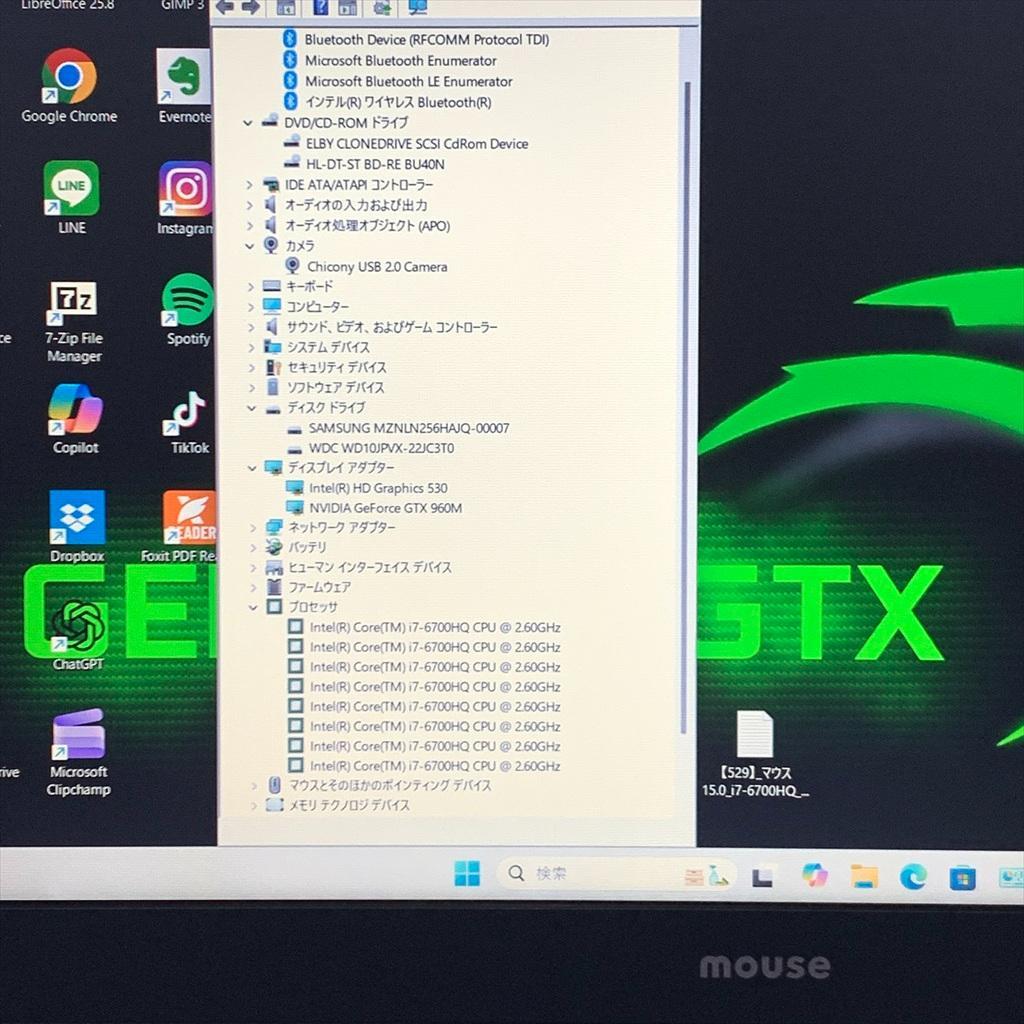Click the back navigation arrow in Device Manager
Image resolution: width=1024 pixels, height=1024 pixels.
pyautogui.click(x=225, y=8)
